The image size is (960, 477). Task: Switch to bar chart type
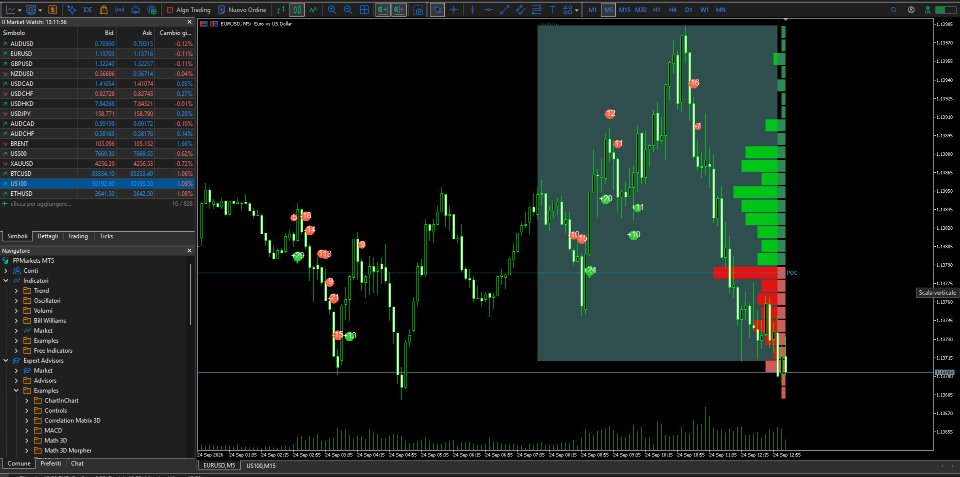tap(281, 10)
